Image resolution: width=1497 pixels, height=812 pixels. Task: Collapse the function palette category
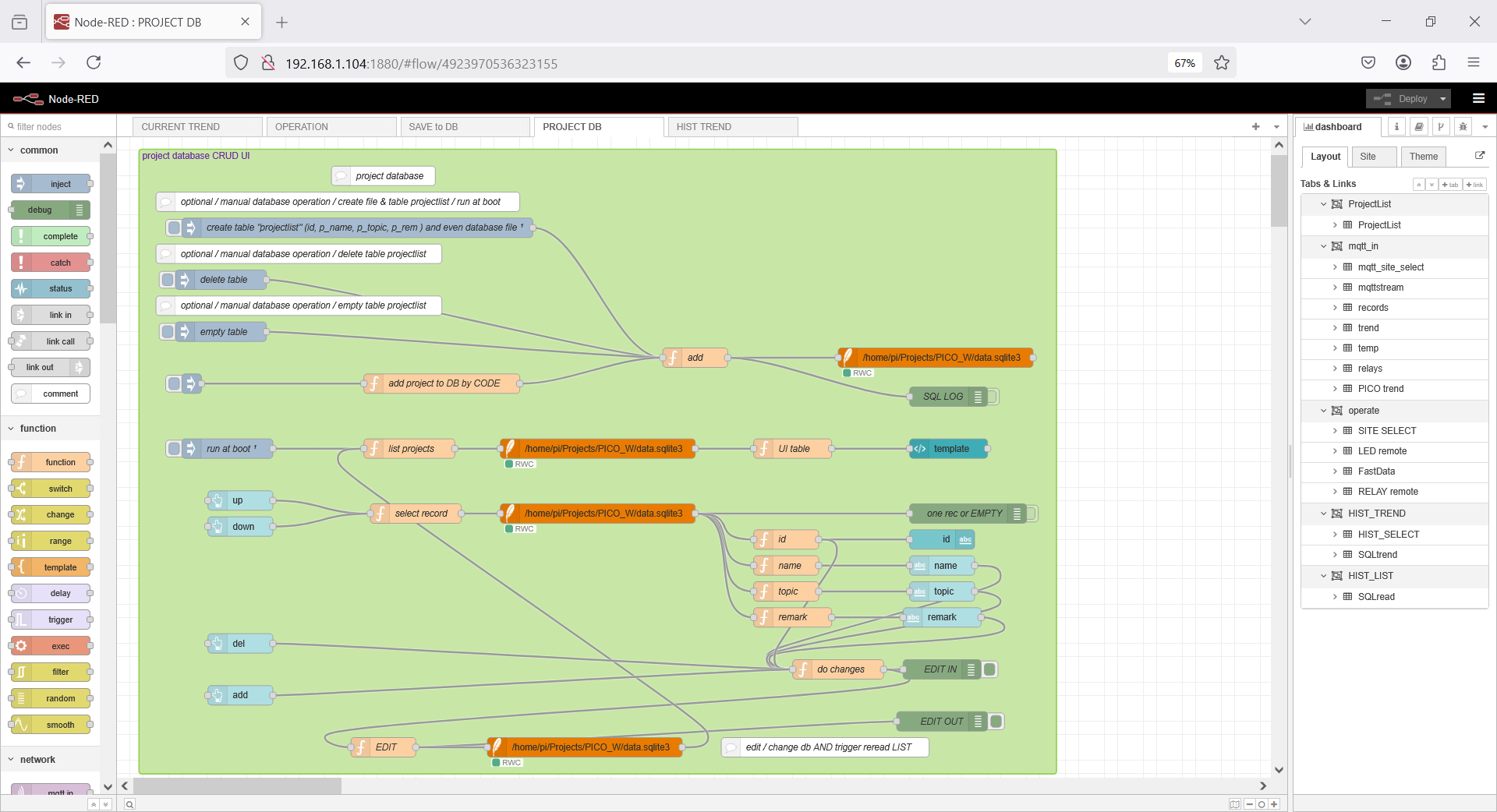click(51, 428)
